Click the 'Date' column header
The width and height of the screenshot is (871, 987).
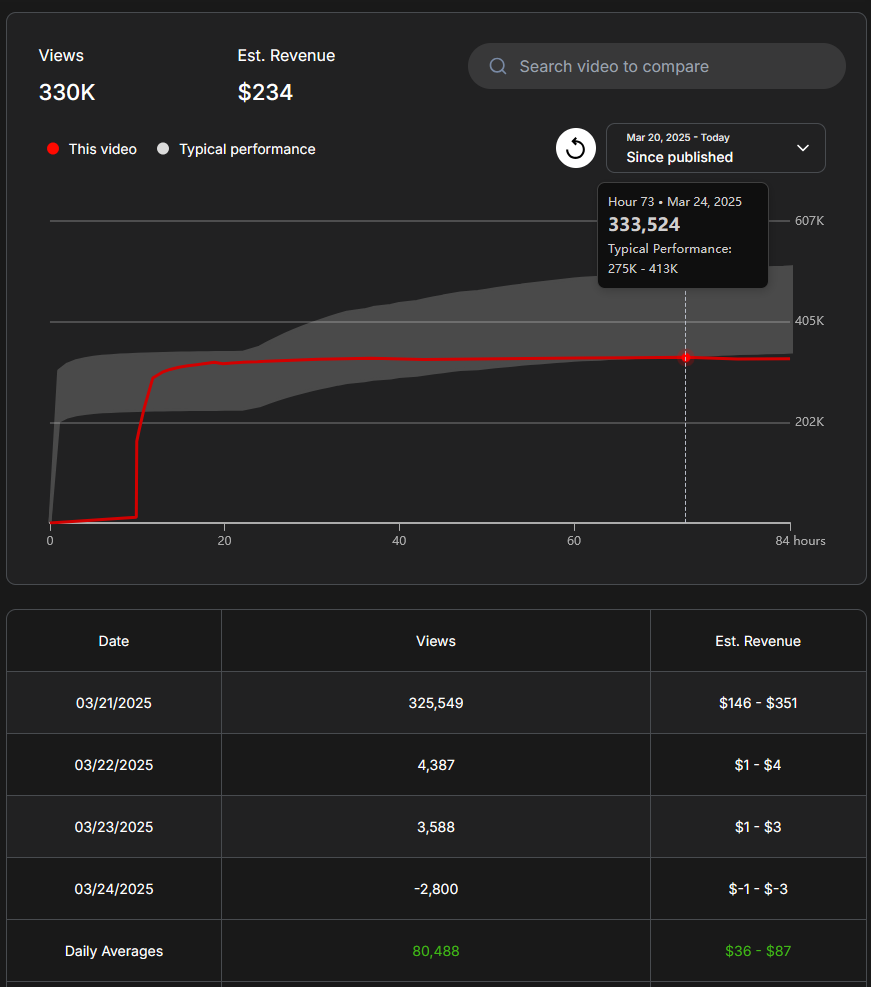[x=114, y=641]
